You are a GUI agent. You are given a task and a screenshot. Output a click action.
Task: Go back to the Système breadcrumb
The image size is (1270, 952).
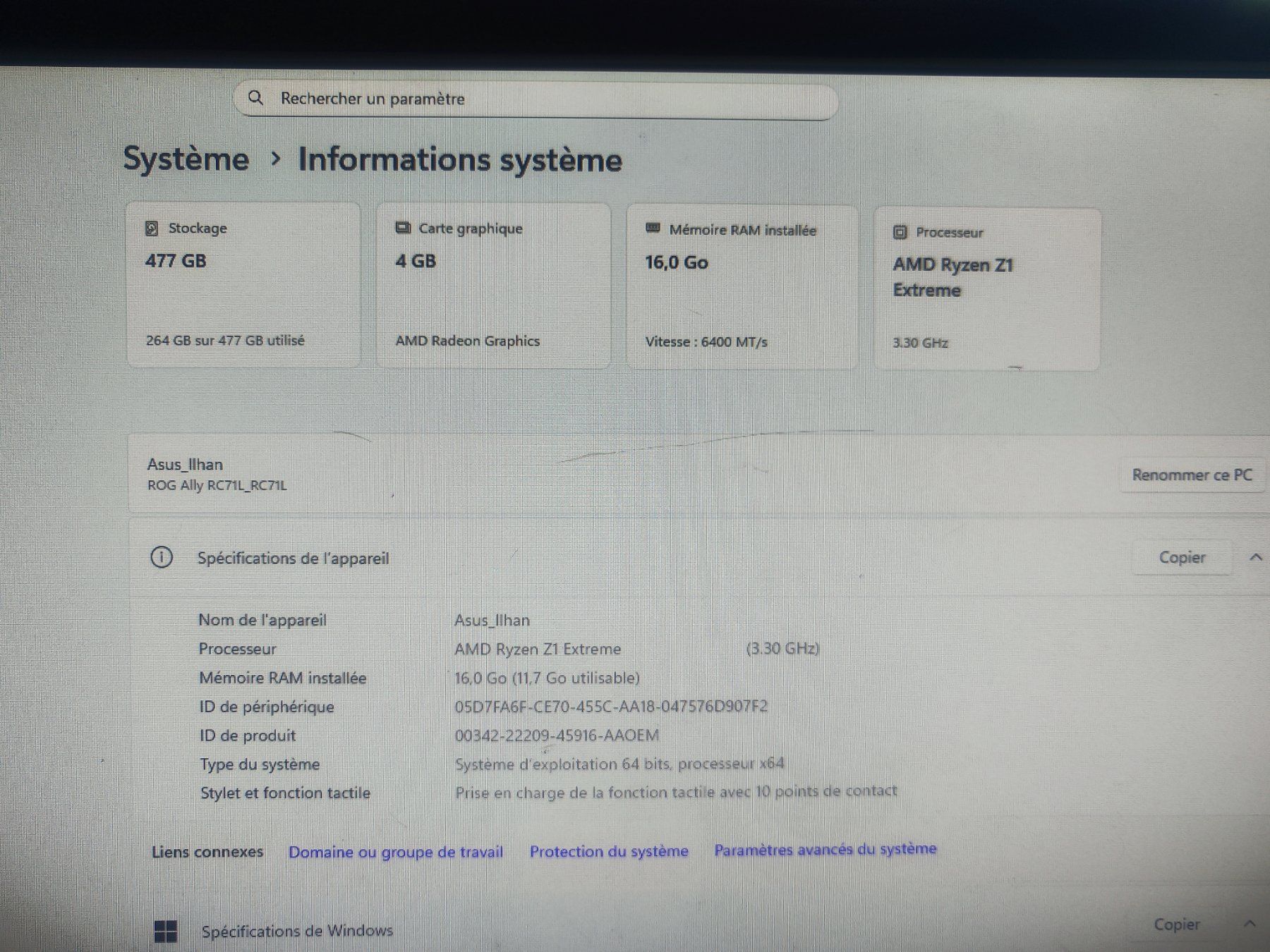click(x=186, y=159)
